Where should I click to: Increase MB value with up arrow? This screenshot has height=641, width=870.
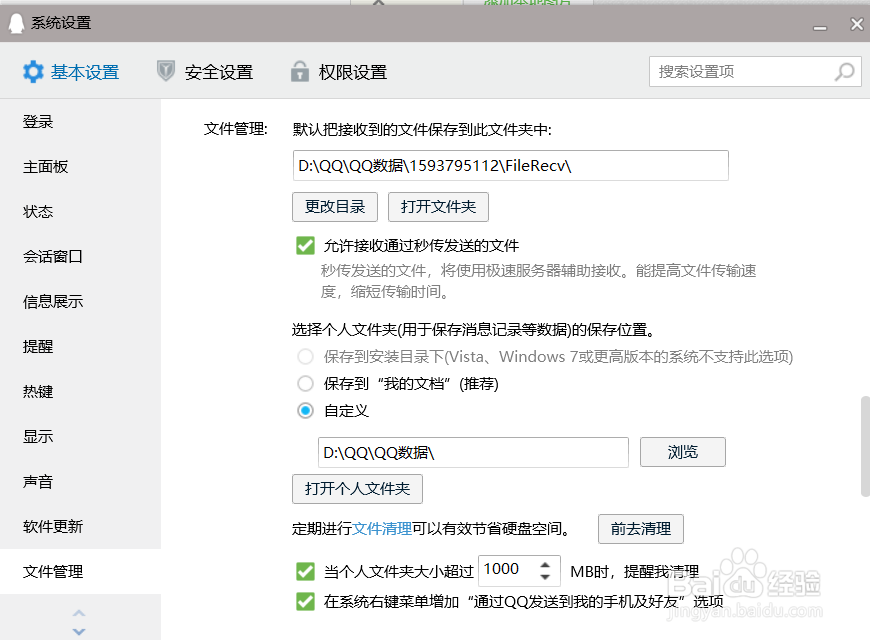545,564
